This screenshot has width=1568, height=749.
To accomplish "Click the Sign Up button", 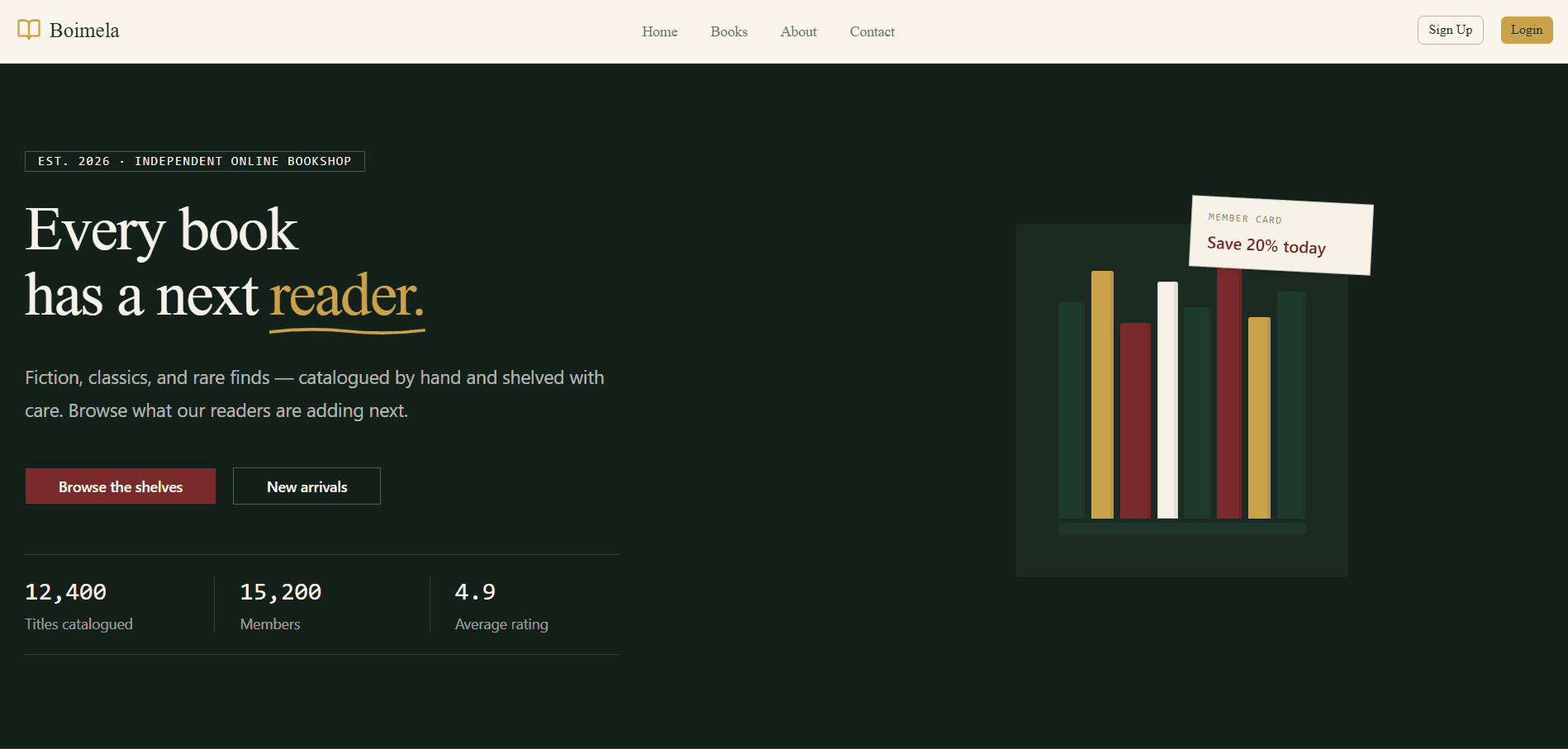I will 1450,30.
